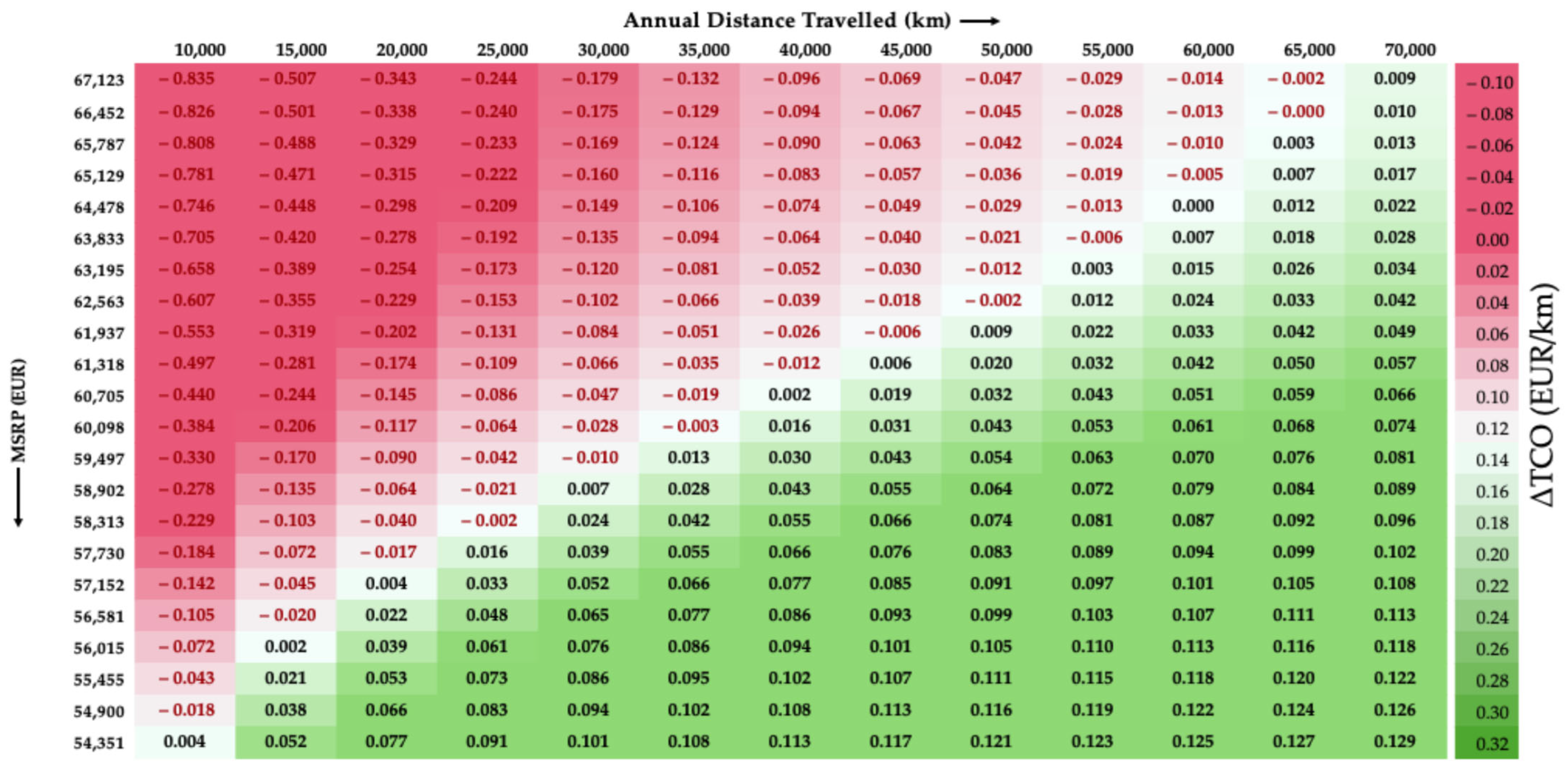Click the Annual Distance Travelled (km) title

(x=787, y=21)
